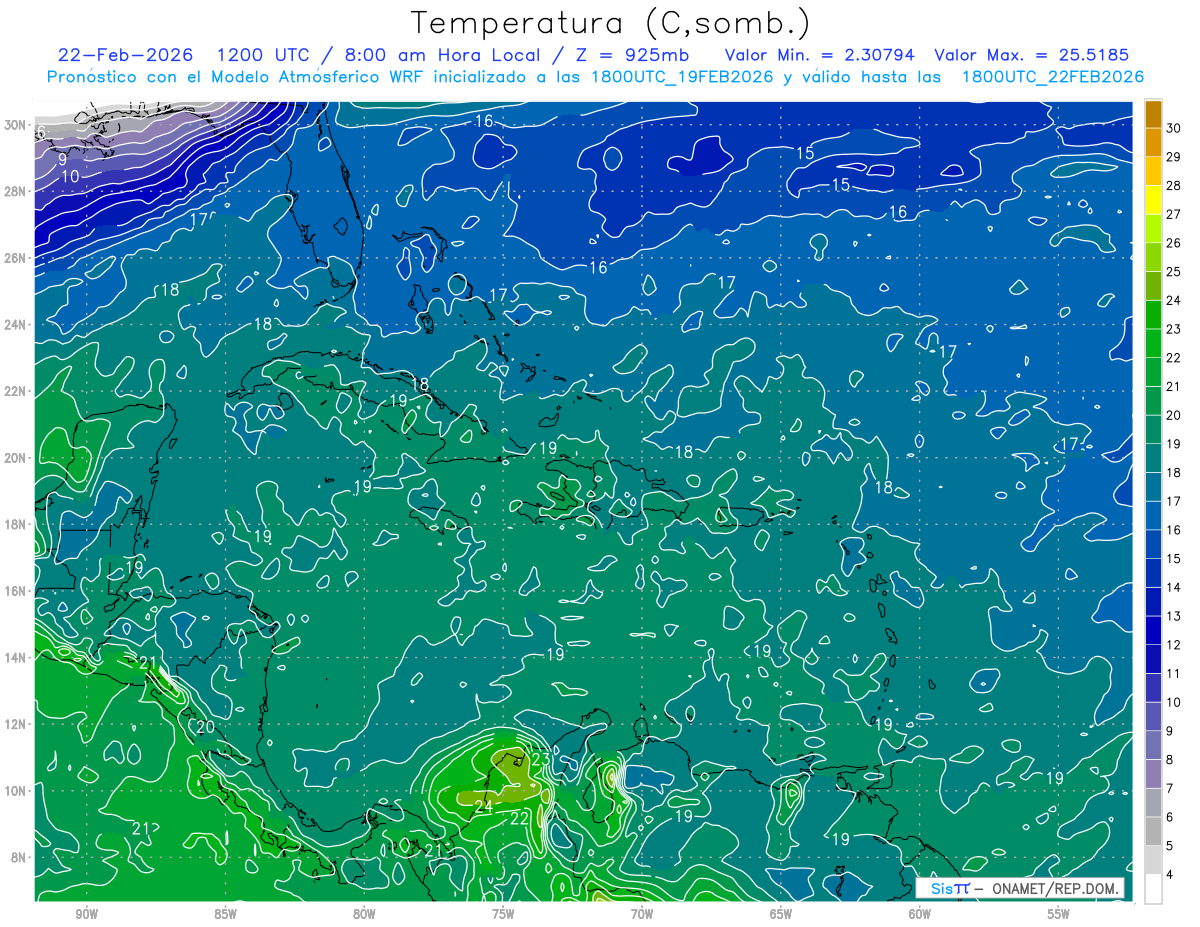Click the brown top segment of the color scale
This screenshot has width=1200, height=927.
tap(1153, 114)
